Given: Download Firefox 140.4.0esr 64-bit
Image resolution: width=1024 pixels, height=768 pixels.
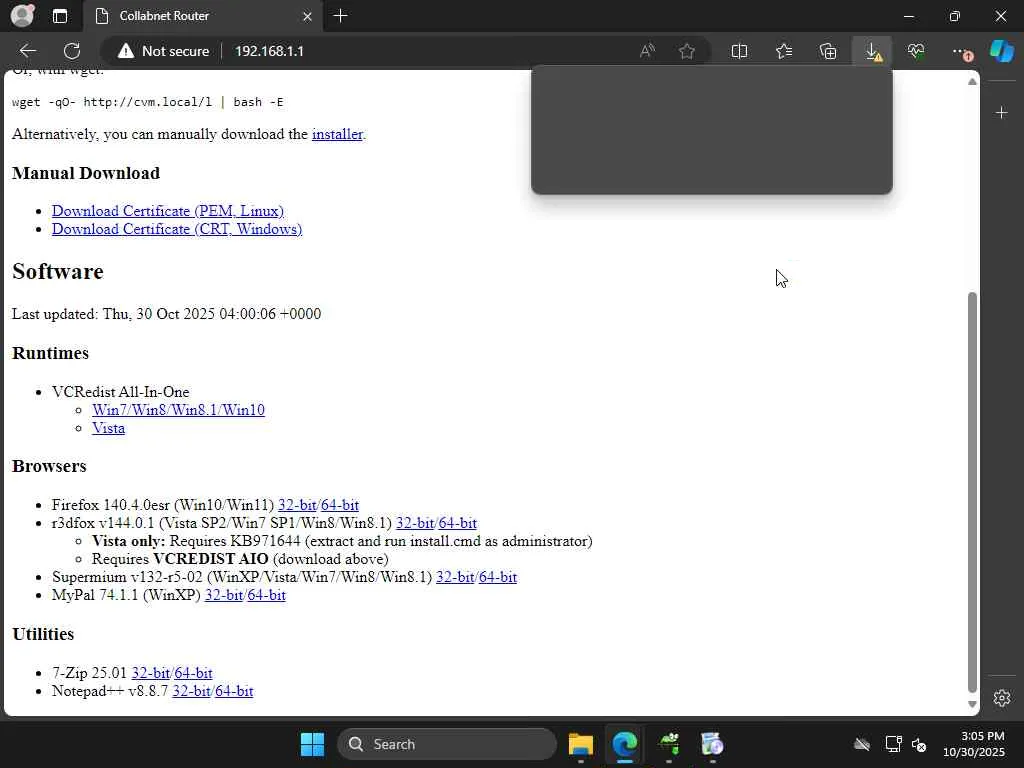Looking at the screenshot, I should tap(340, 505).
